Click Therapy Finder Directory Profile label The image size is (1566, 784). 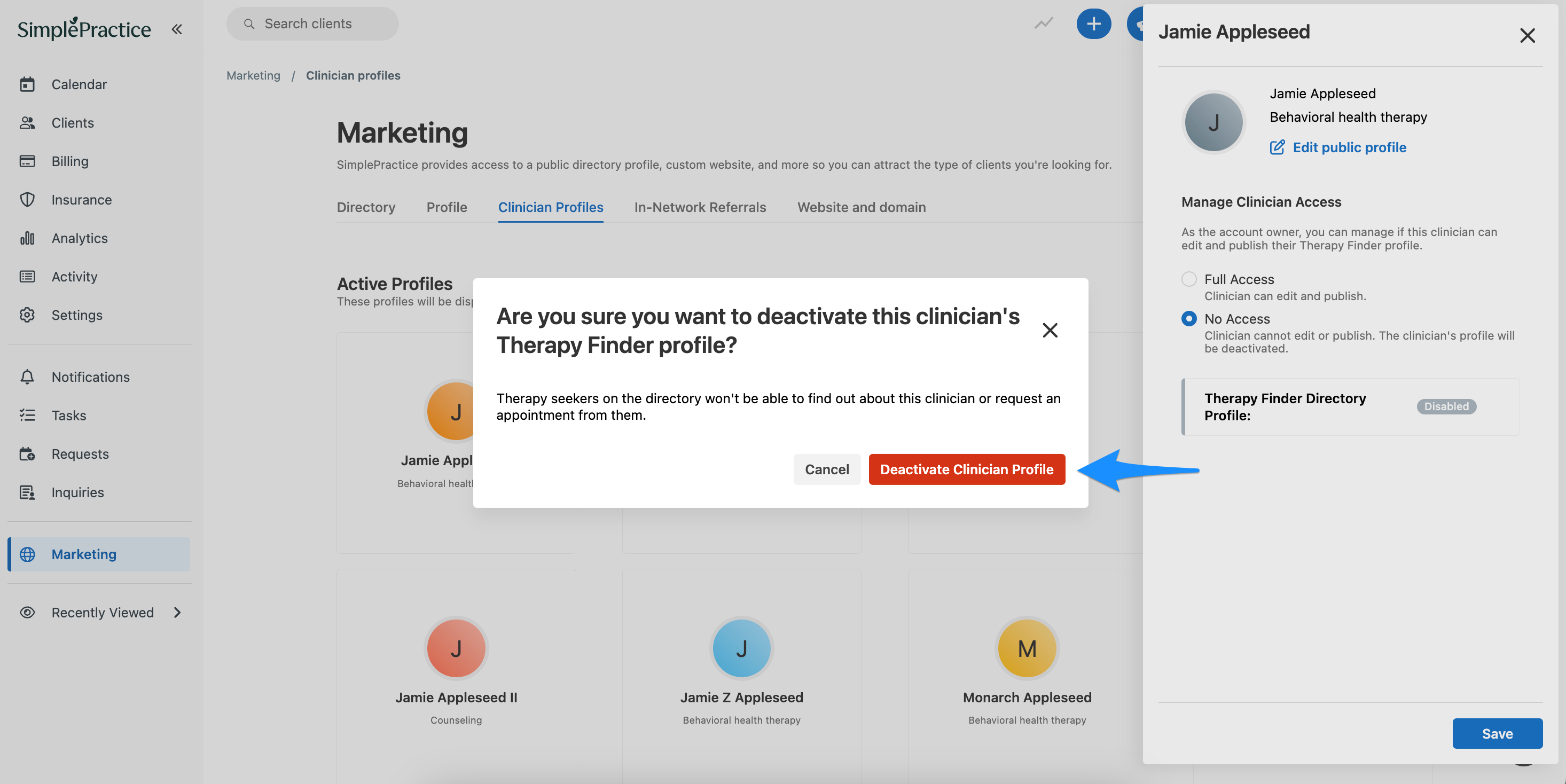1285,406
